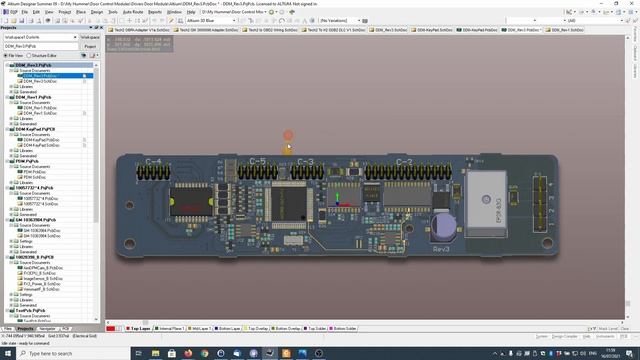Click the New document toolbar icon
Viewport: 640px width, 360px height.
point(6,20)
